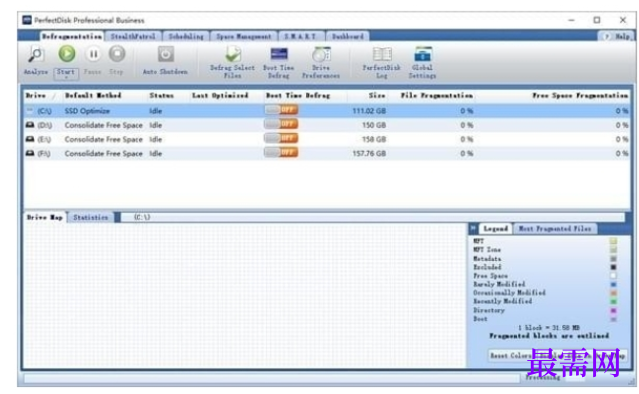Sort by the Size column header
The height and width of the screenshot is (394, 639).
point(377,95)
